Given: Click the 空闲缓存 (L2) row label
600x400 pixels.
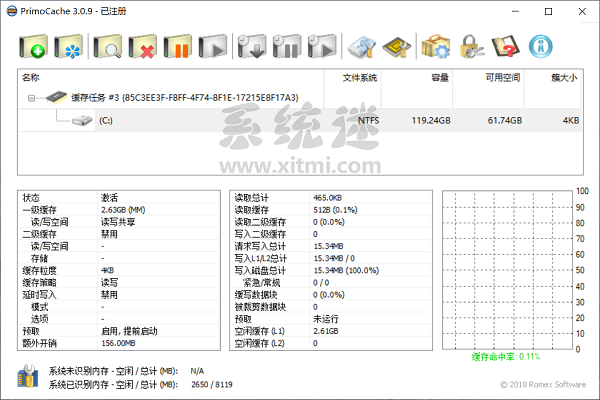Looking at the screenshot, I should click(259, 343).
